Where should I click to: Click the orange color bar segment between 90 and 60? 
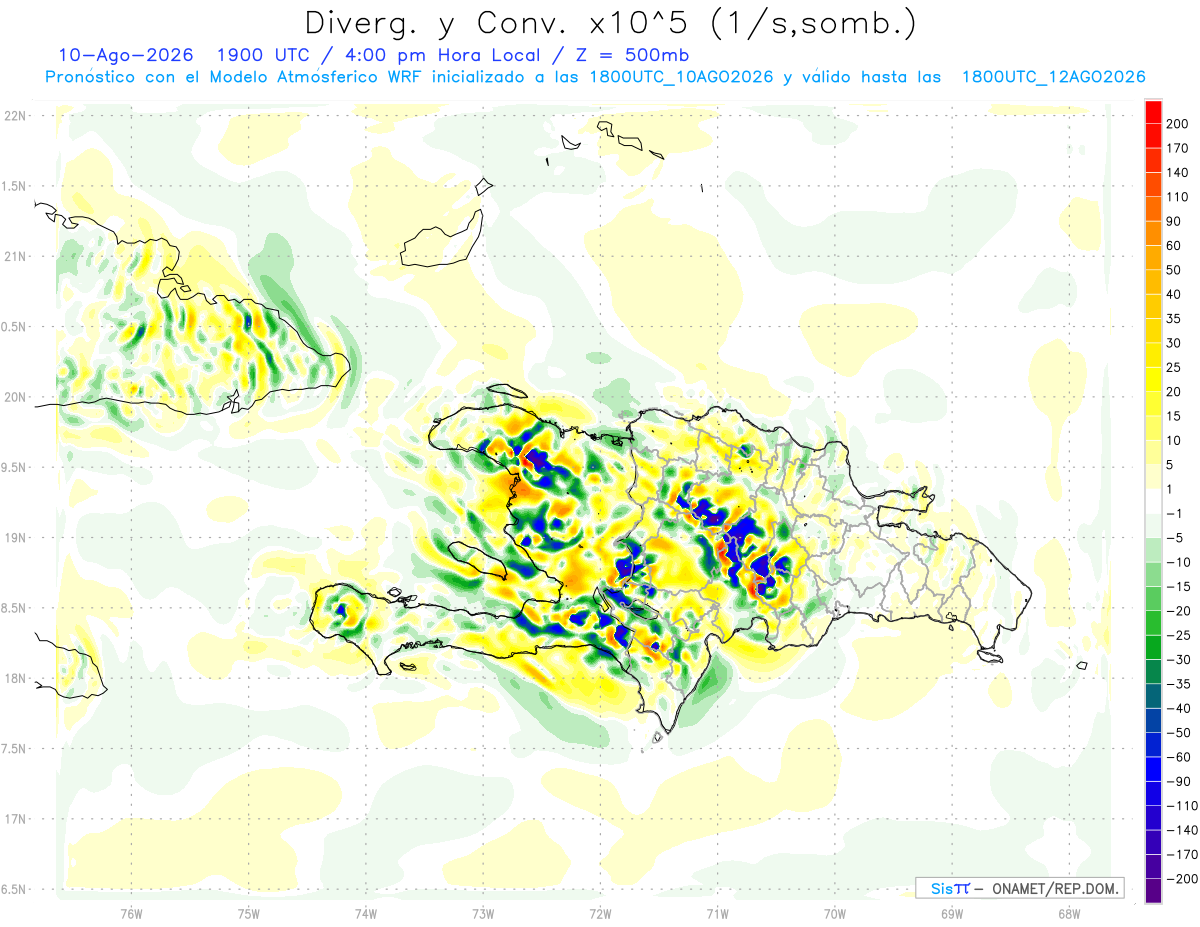point(1154,233)
